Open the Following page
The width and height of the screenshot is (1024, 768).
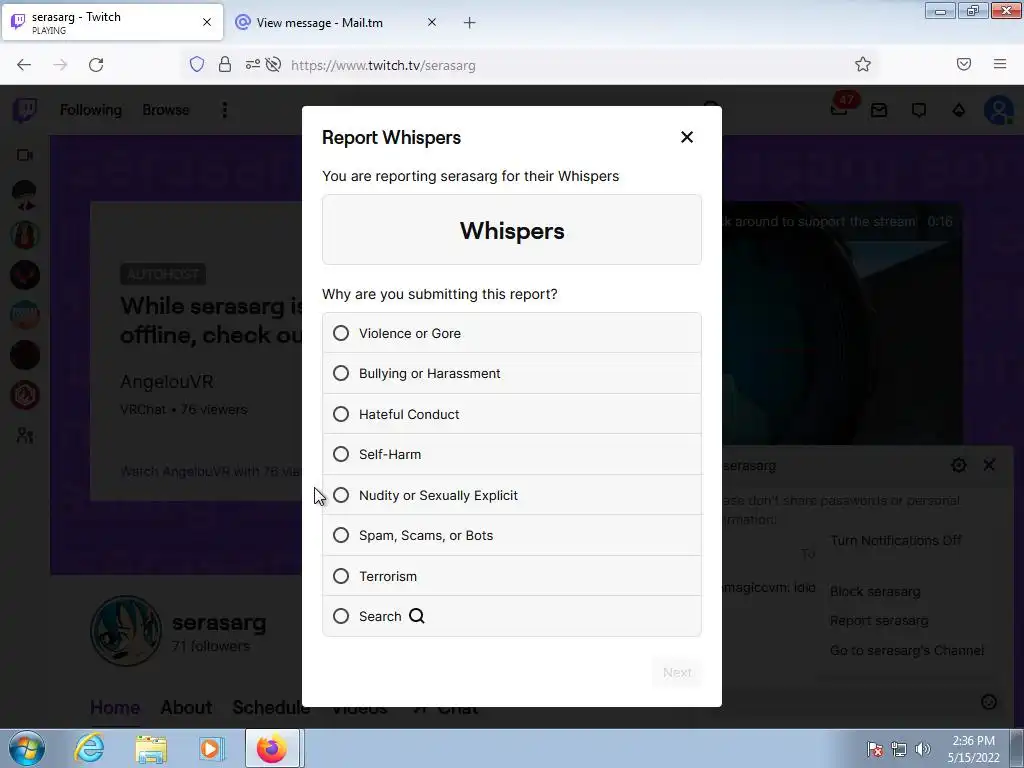tap(91, 110)
